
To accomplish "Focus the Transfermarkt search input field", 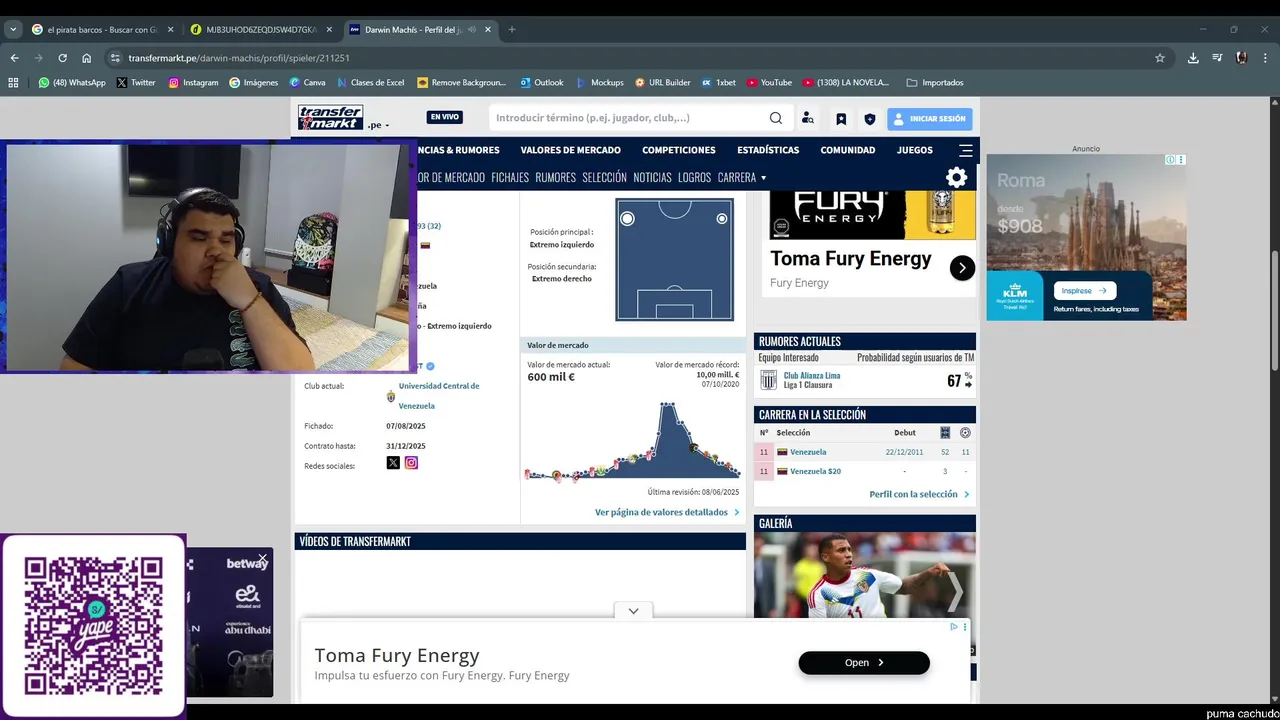I will point(628,118).
